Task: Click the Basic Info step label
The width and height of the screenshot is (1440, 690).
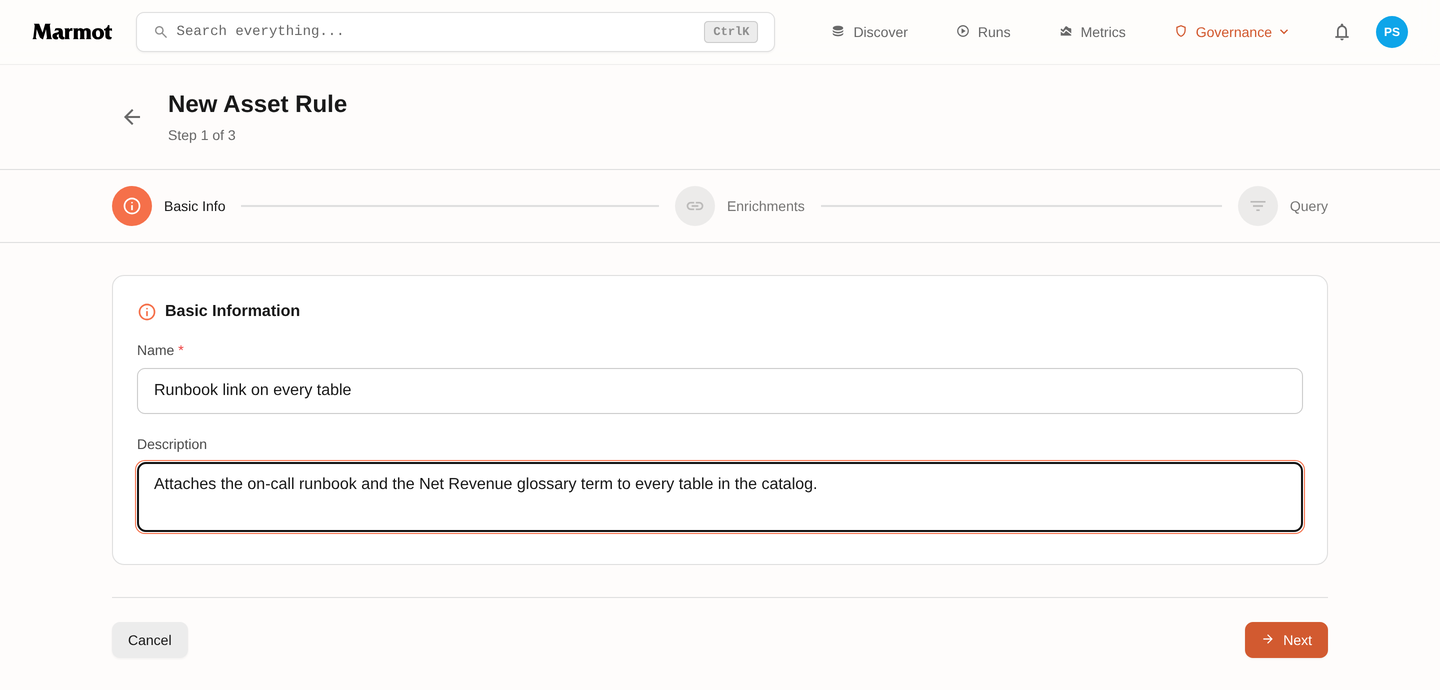Action: [x=195, y=206]
